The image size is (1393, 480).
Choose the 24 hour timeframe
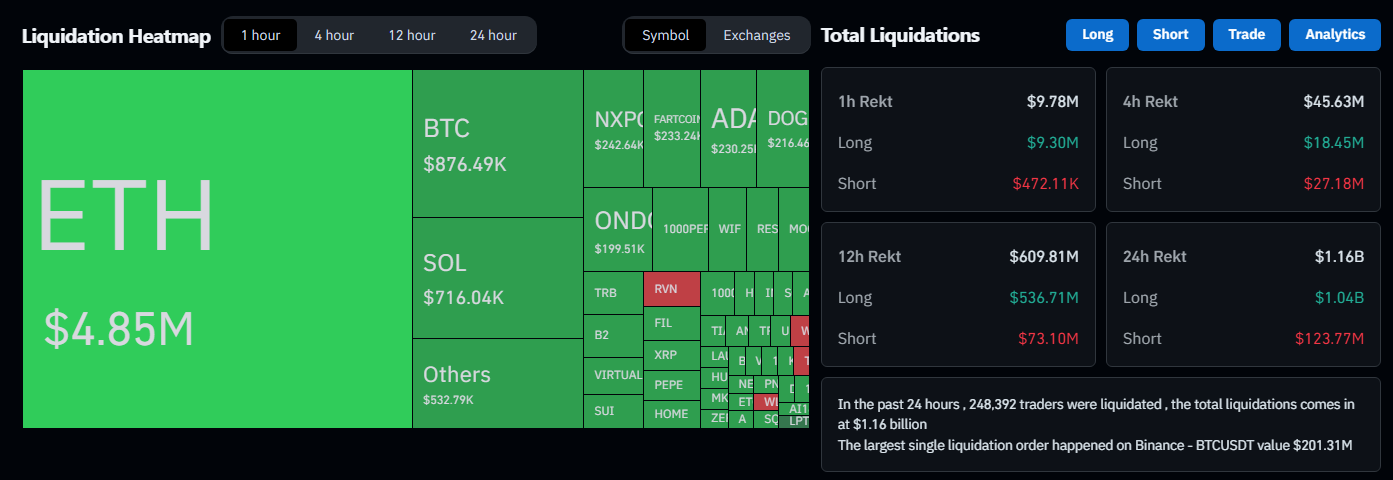[x=493, y=35]
